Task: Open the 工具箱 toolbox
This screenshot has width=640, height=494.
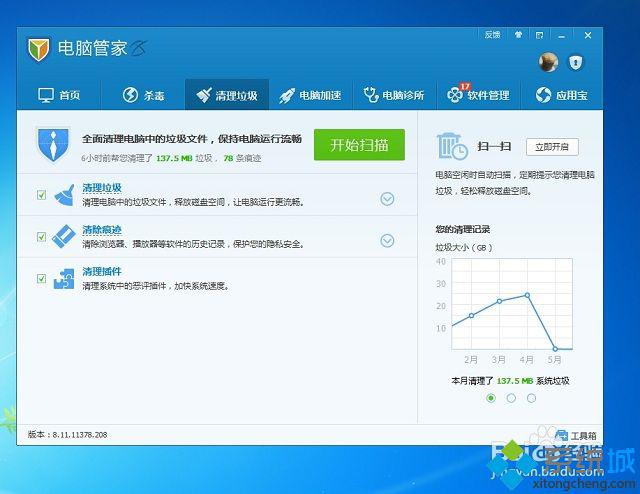Action: coord(576,436)
